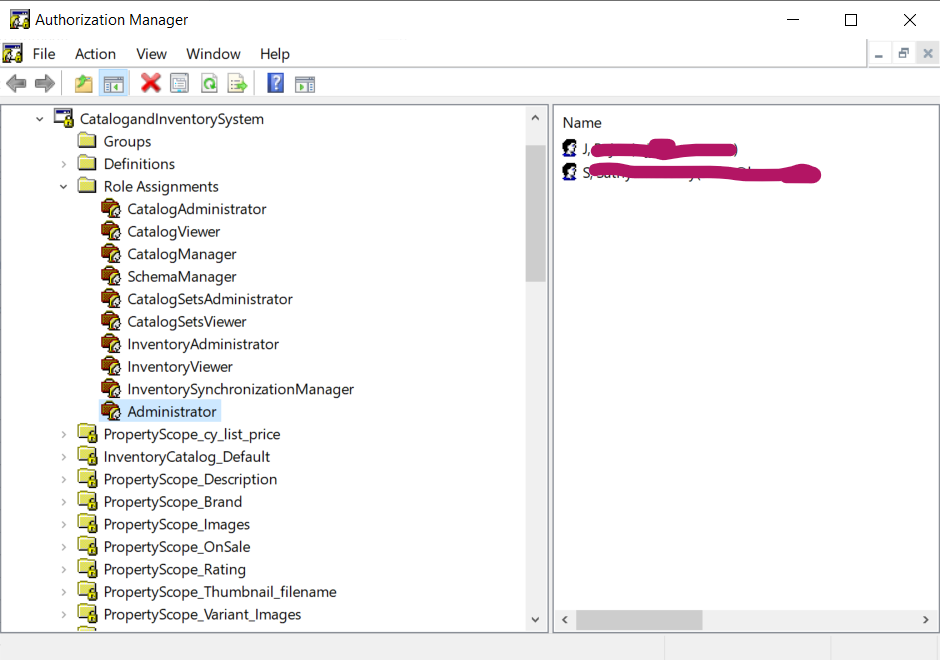Viewport: 940px width, 660px height.
Task: Expand the PropertyScope_OnSale scope
Action: click(x=64, y=547)
